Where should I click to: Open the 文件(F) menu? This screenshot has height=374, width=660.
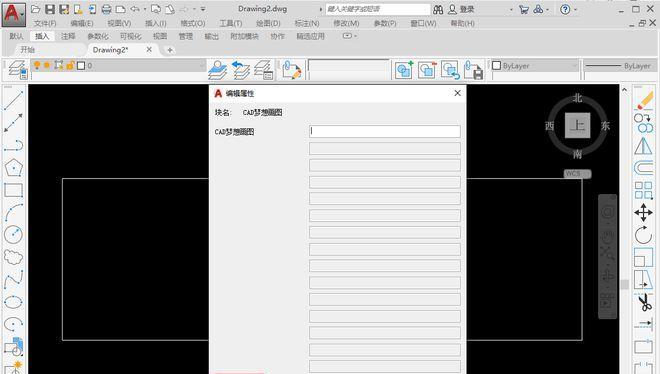(x=45, y=23)
